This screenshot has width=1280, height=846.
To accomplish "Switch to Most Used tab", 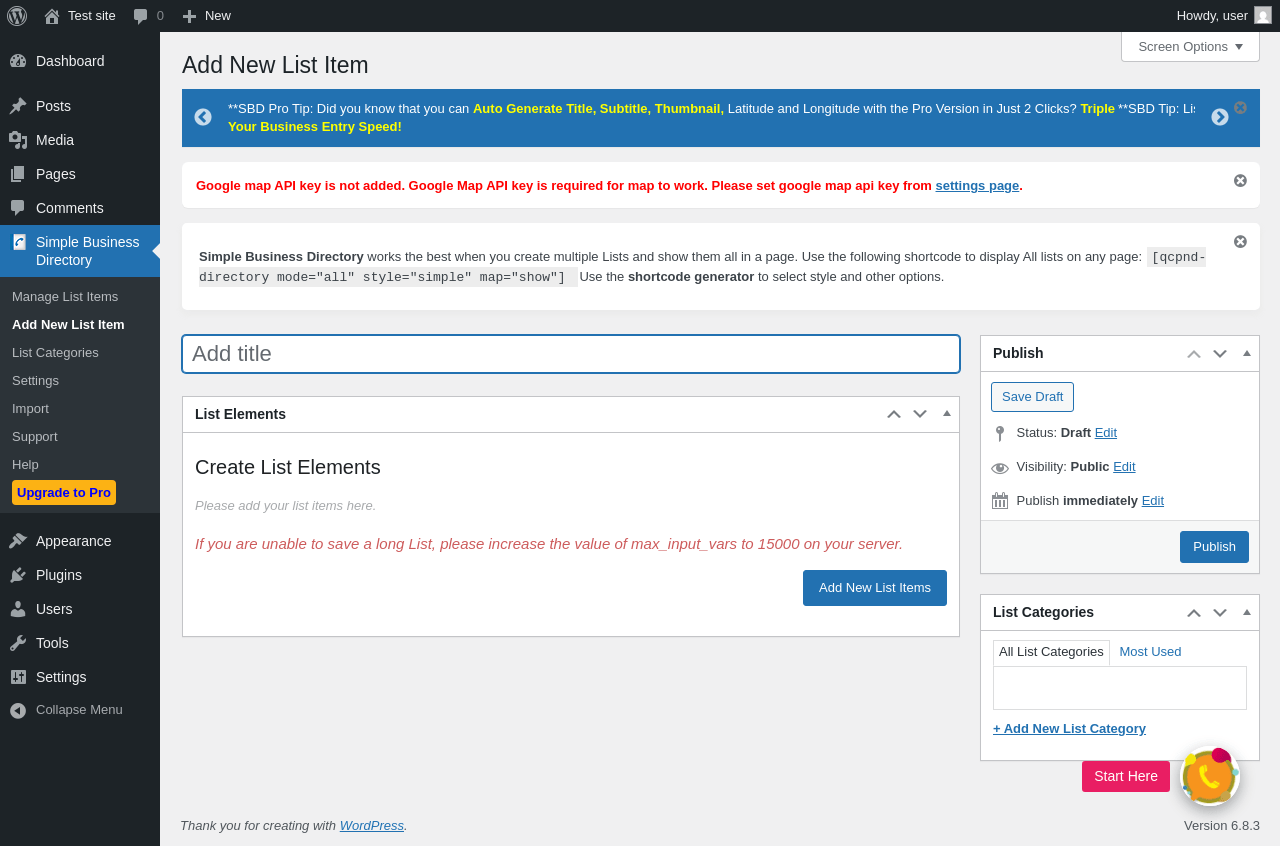I will click(1150, 652).
